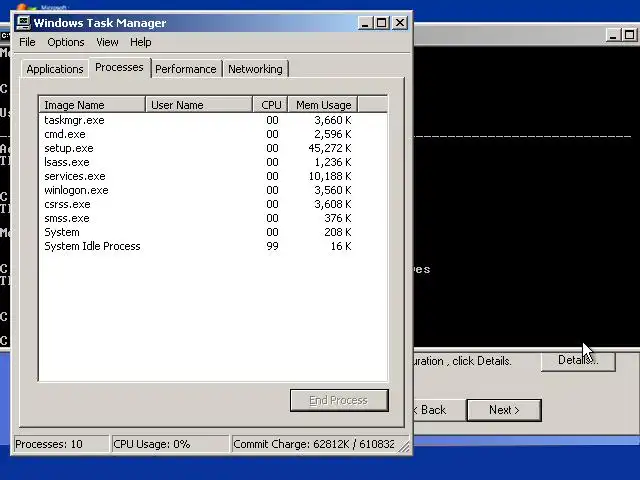Sort by User Name column header
Viewport: 640px width, 480px height.
pos(199,105)
